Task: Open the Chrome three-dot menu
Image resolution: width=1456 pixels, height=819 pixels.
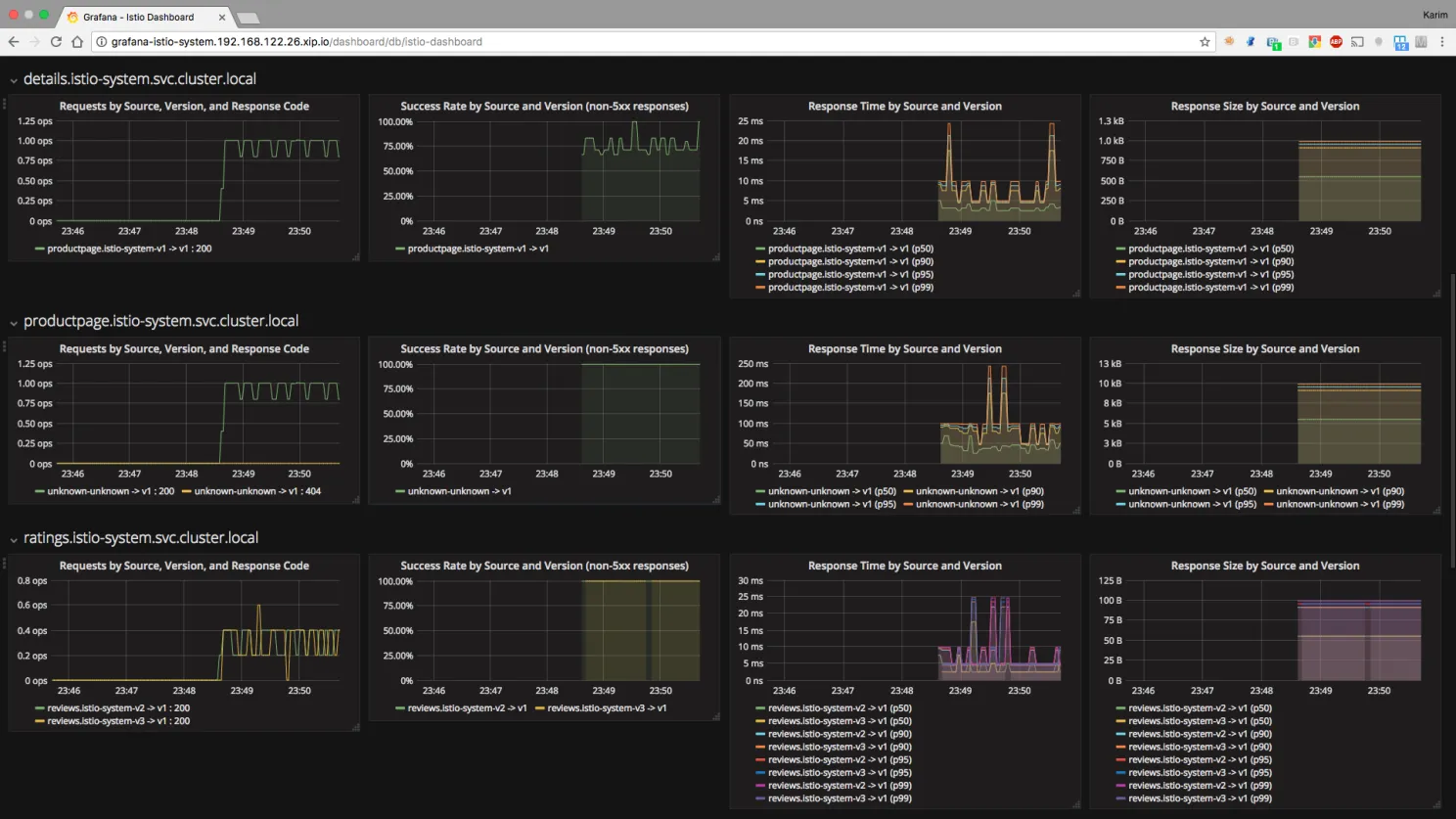Action: (x=1442, y=42)
